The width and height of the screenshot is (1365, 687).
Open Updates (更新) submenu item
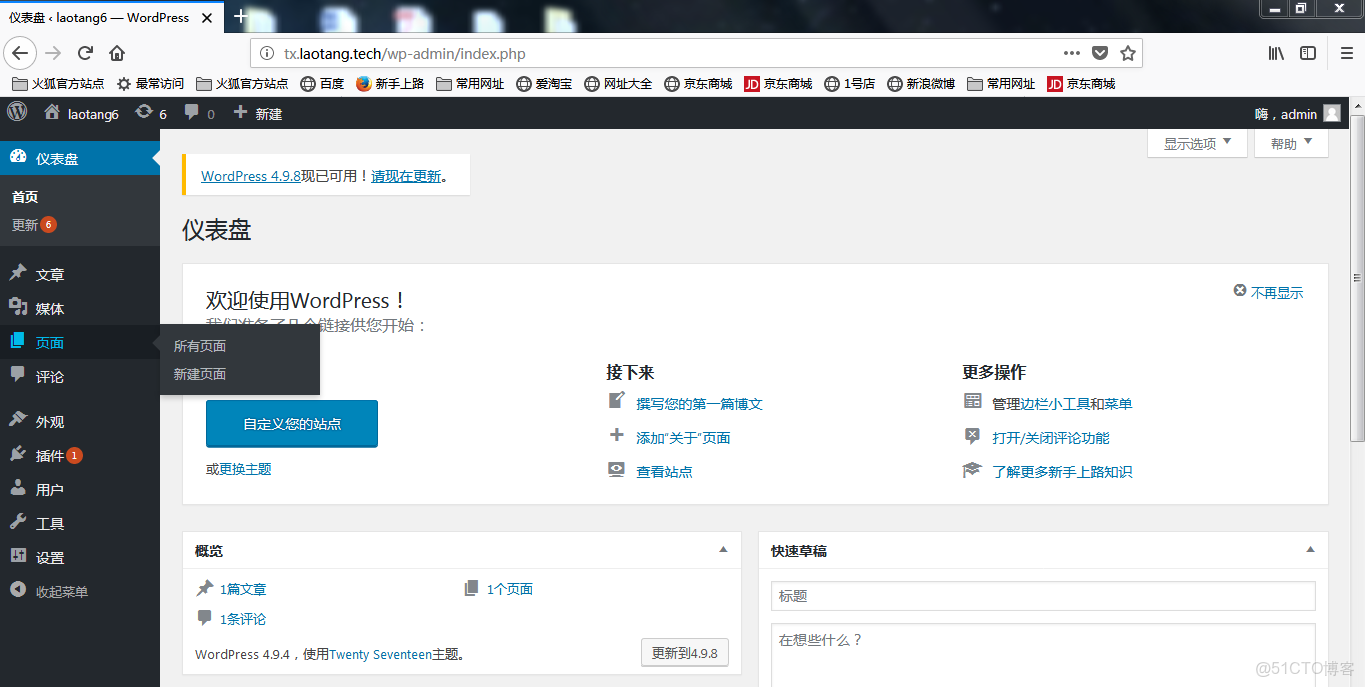click(x=34, y=225)
